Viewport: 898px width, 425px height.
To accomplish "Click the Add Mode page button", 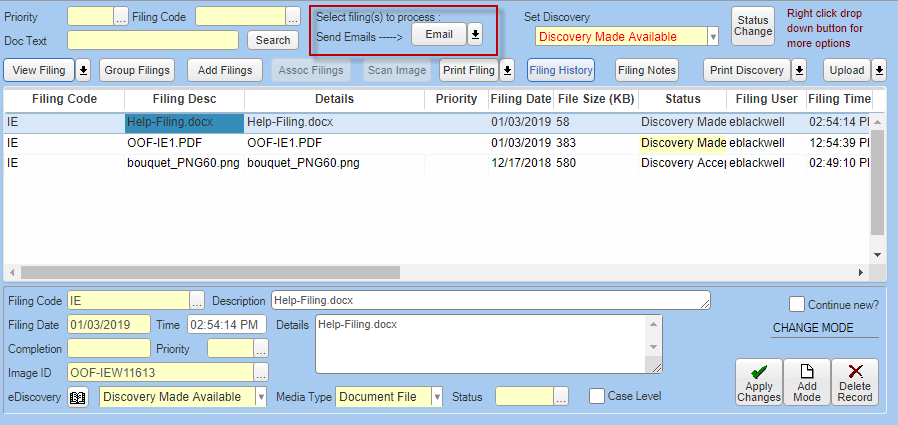I will click(807, 382).
